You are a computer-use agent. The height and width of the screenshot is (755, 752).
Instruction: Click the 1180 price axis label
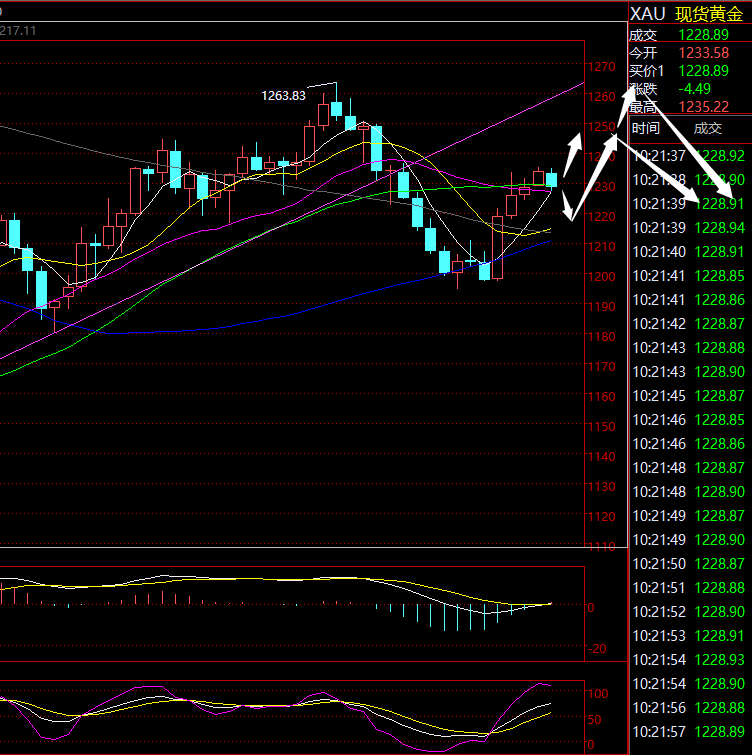tap(602, 336)
